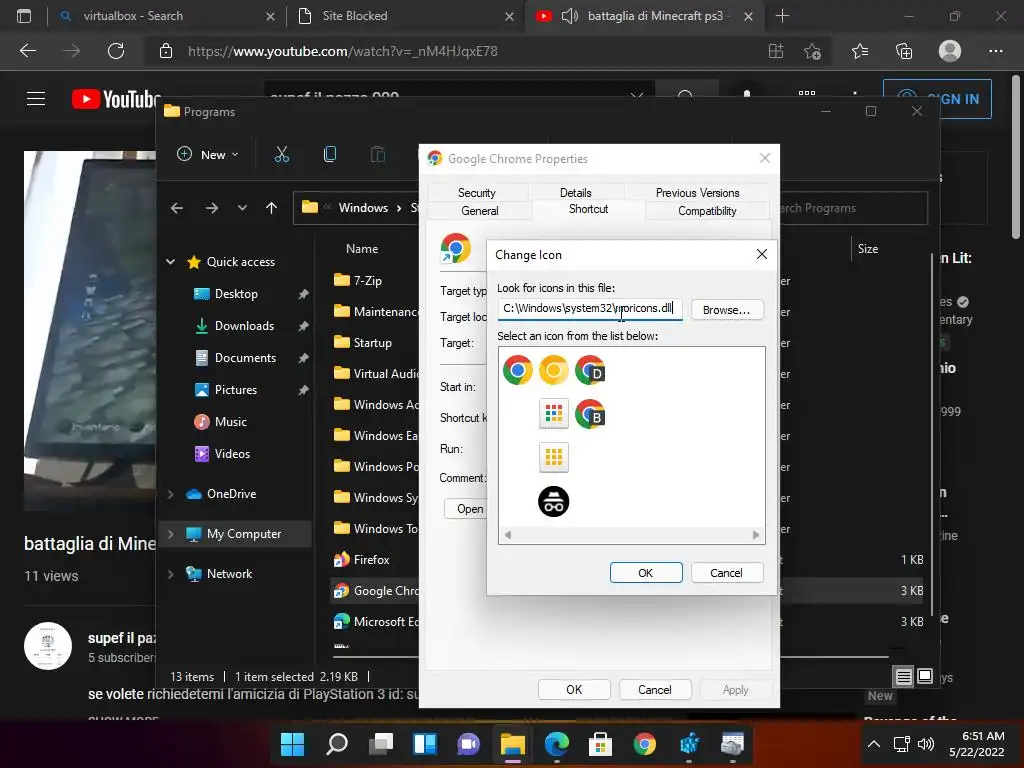Click the Cut scissors icon in Programs toolbar
The height and width of the screenshot is (768, 1024).
pyautogui.click(x=281, y=154)
